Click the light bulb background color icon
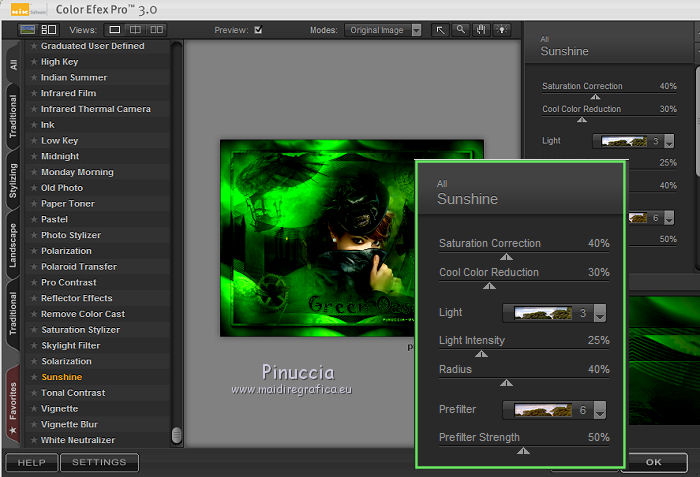The height and width of the screenshot is (477, 700). (502, 30)
